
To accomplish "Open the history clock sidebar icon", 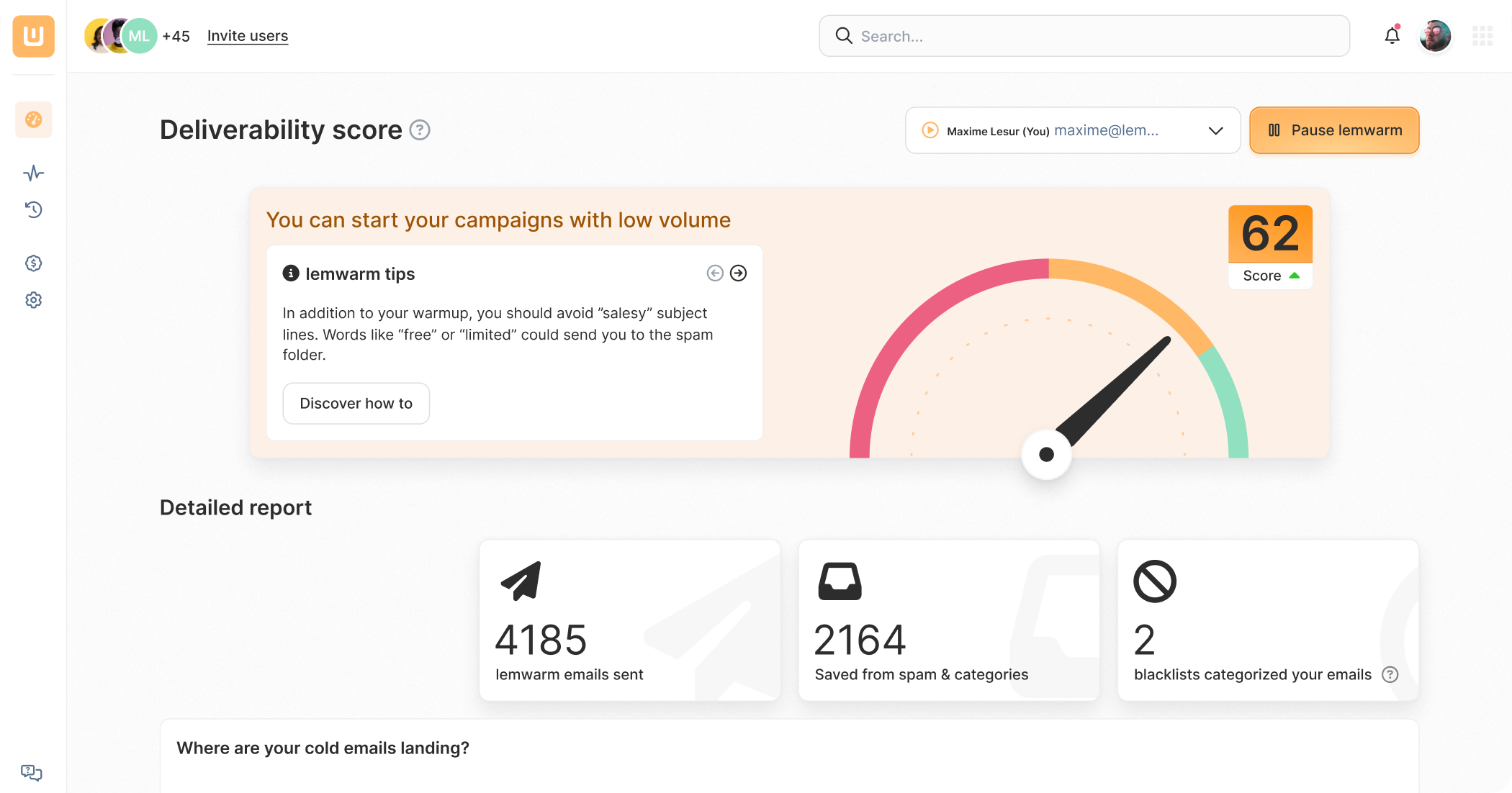I will click(x=33, y=209).
